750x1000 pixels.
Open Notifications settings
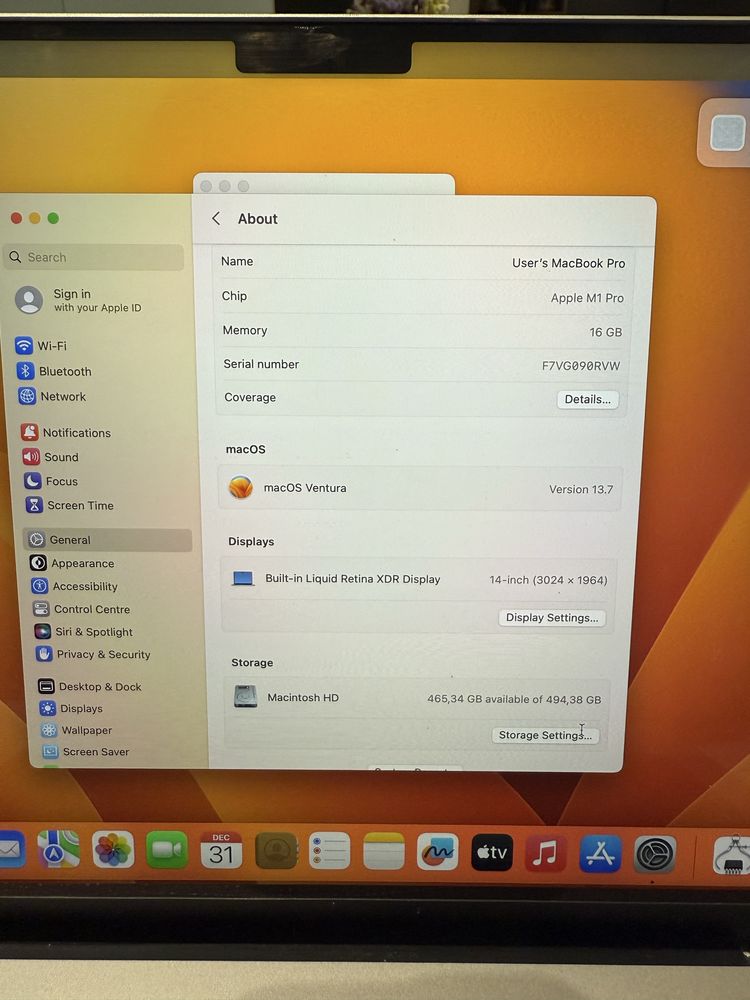point(66,432)
